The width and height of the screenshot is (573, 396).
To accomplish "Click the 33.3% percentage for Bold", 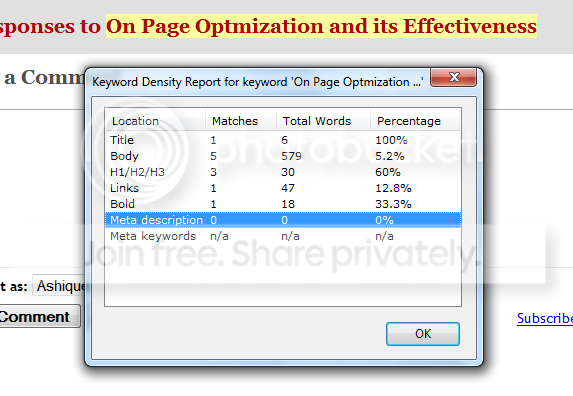I will coord(393,204).
